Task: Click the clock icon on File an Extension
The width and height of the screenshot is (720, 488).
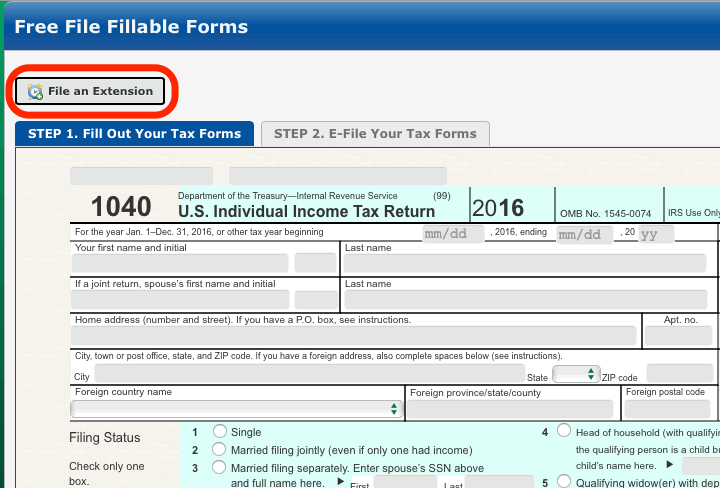Action: (35, 92)
